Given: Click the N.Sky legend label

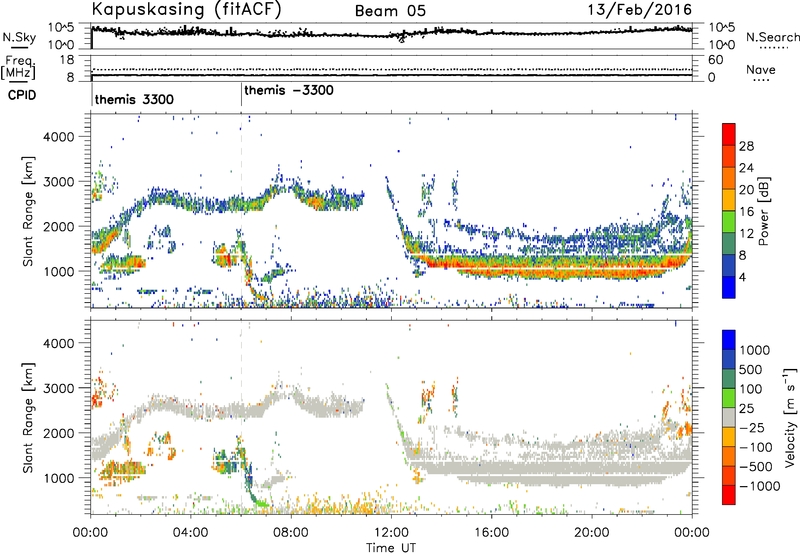Looking at the screenshot, I should coord(19,37).
